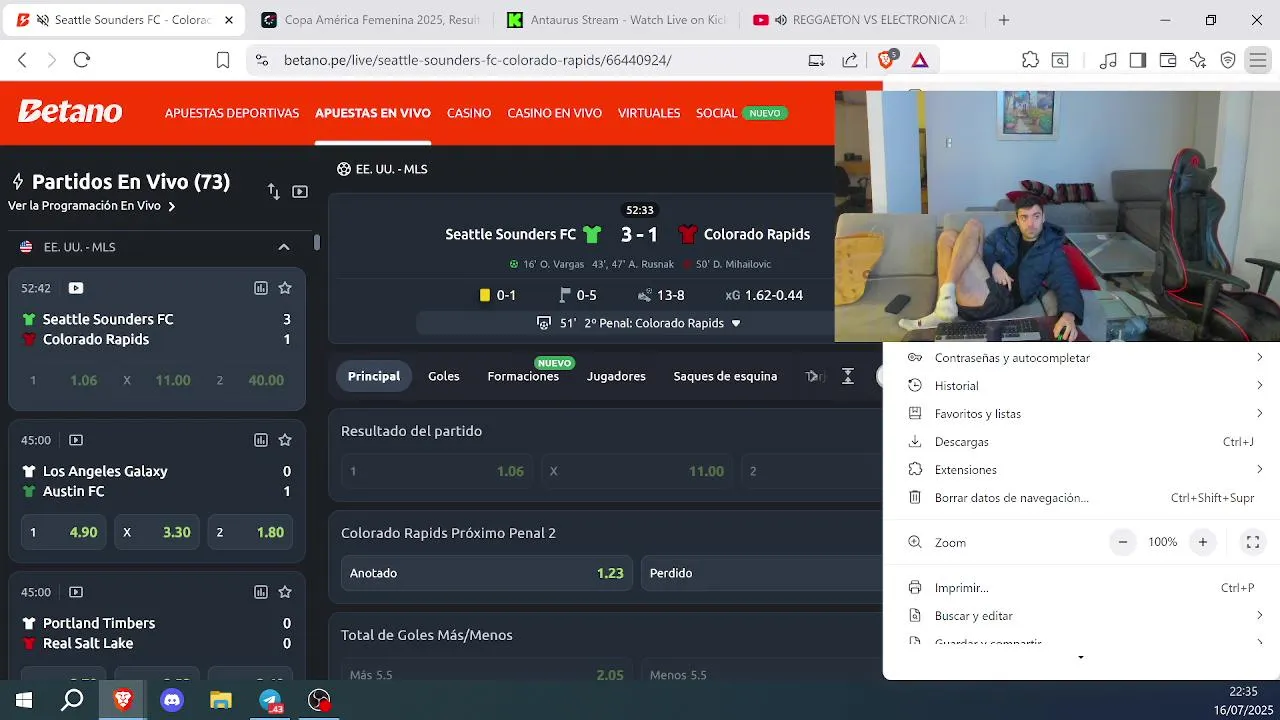Click the Betano logo
This screenshot has width=1280, height=720.
pos(70,112)
